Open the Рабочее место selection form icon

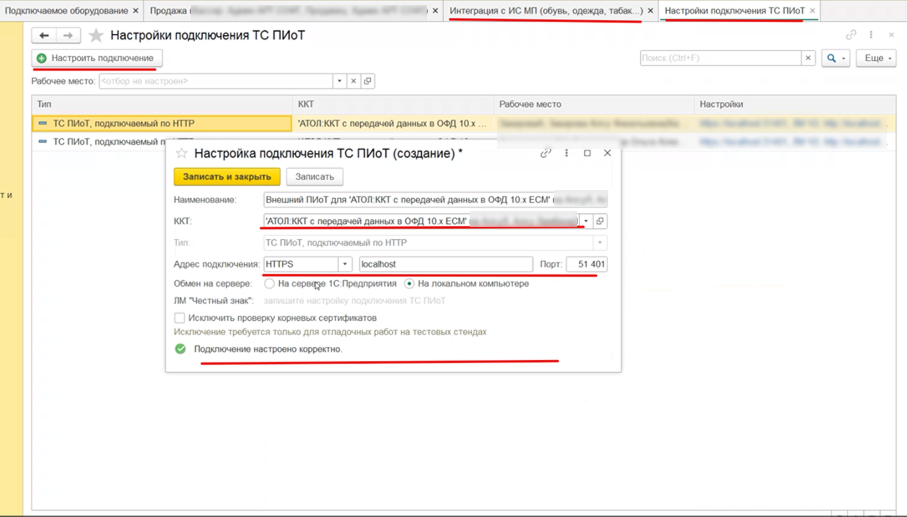pyautogui.click(x=367, y=81)
